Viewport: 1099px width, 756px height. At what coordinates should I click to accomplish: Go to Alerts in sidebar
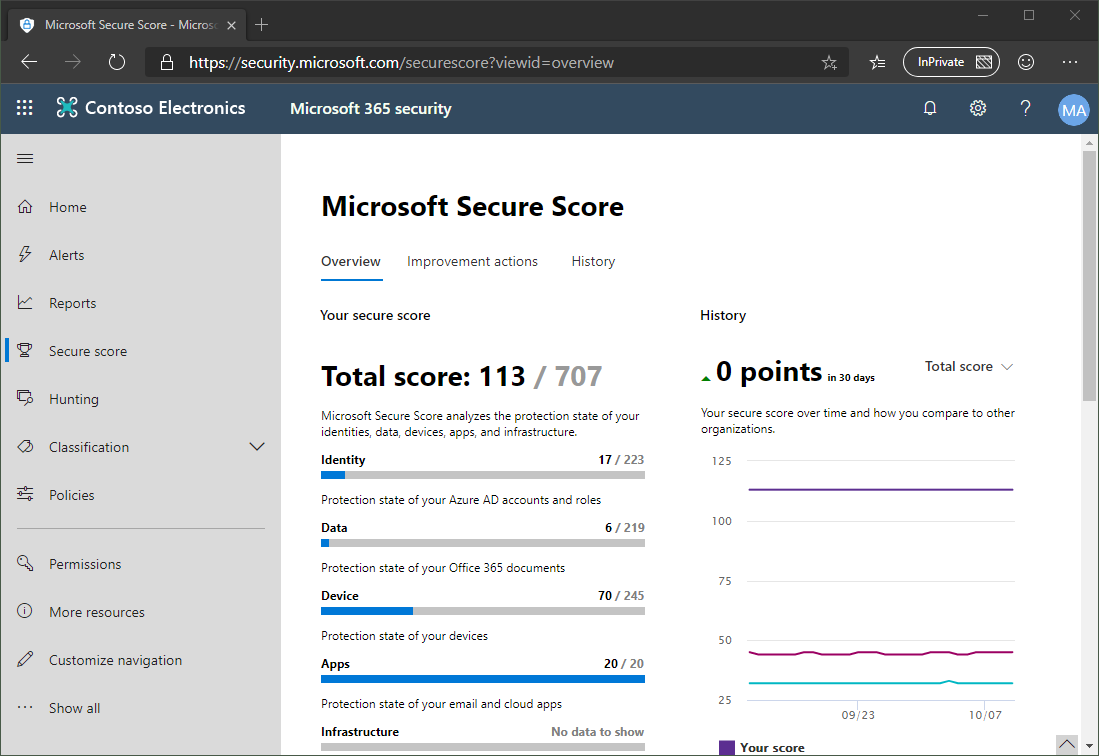coord(66,255)
